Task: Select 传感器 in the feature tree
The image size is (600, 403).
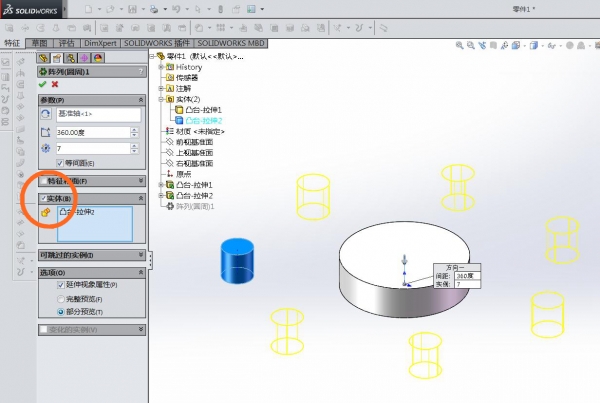Action: pyautogui.click(x=187, y=78)
